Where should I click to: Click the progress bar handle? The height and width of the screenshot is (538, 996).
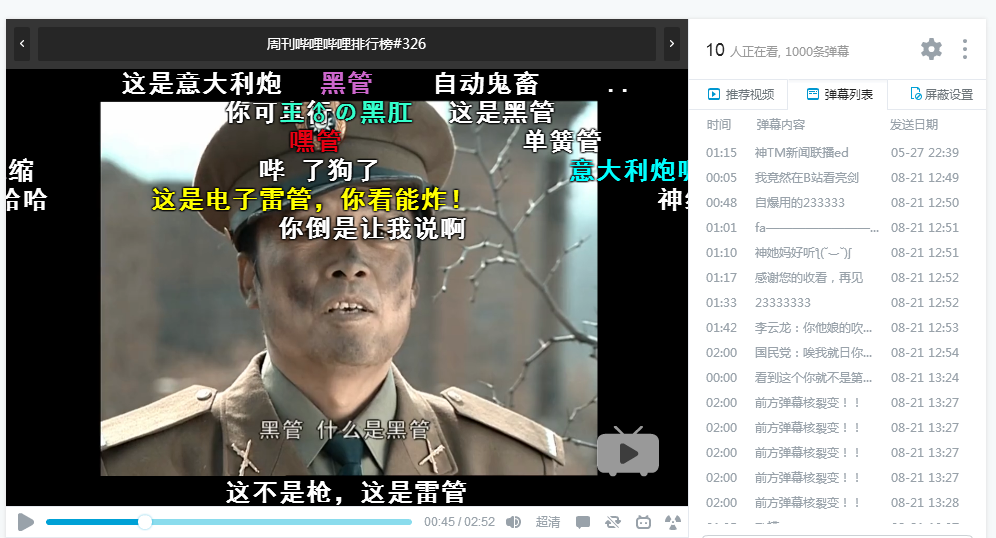145,522
